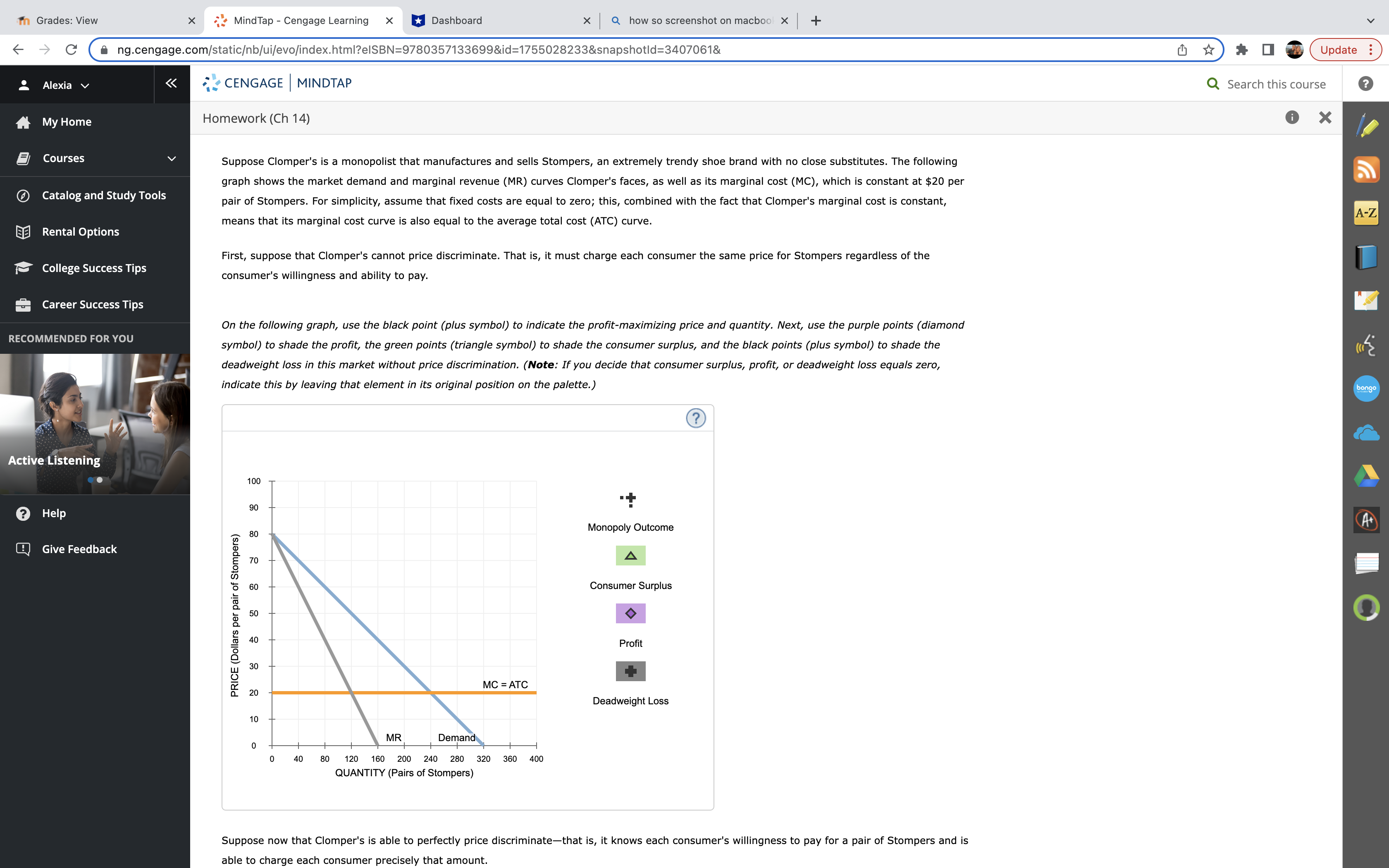Select the green triangle Consumer Surplus point
The width and height of the screenshot is (1389, 868).
click(630, 555)
